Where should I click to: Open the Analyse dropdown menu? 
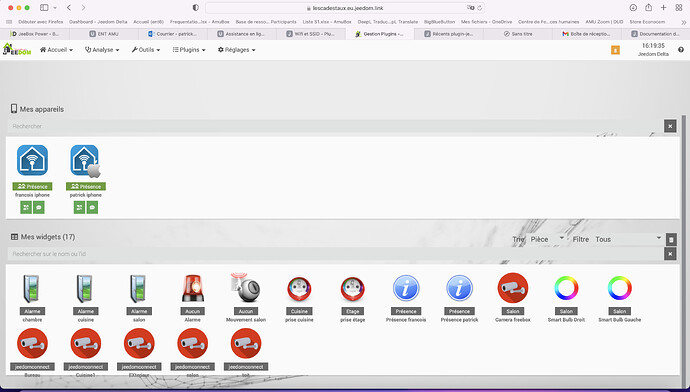[x=102, y=50]
